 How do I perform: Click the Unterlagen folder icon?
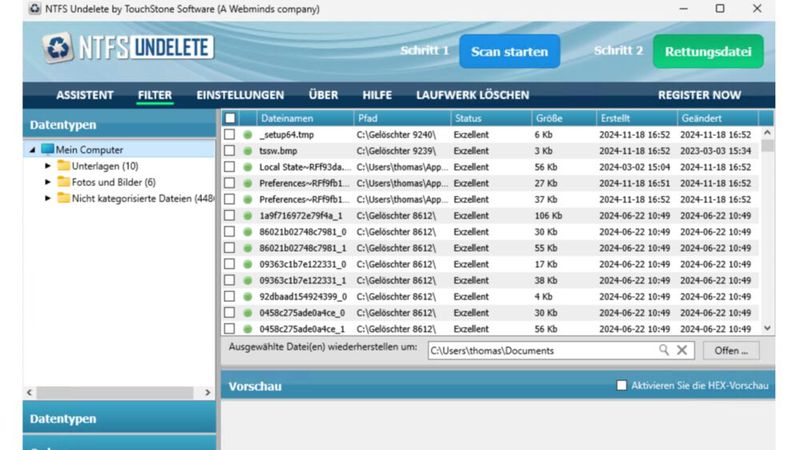[x=63, y=165]
